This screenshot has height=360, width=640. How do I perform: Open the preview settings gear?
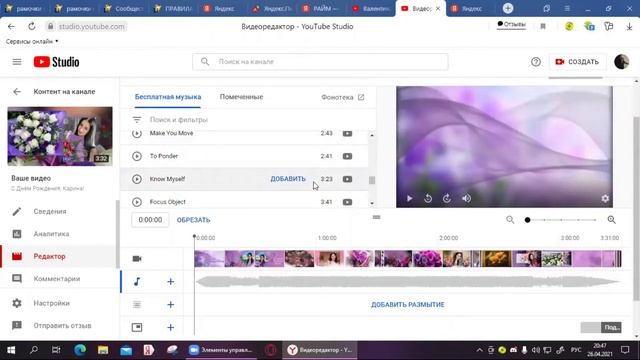tap(605, 198)
